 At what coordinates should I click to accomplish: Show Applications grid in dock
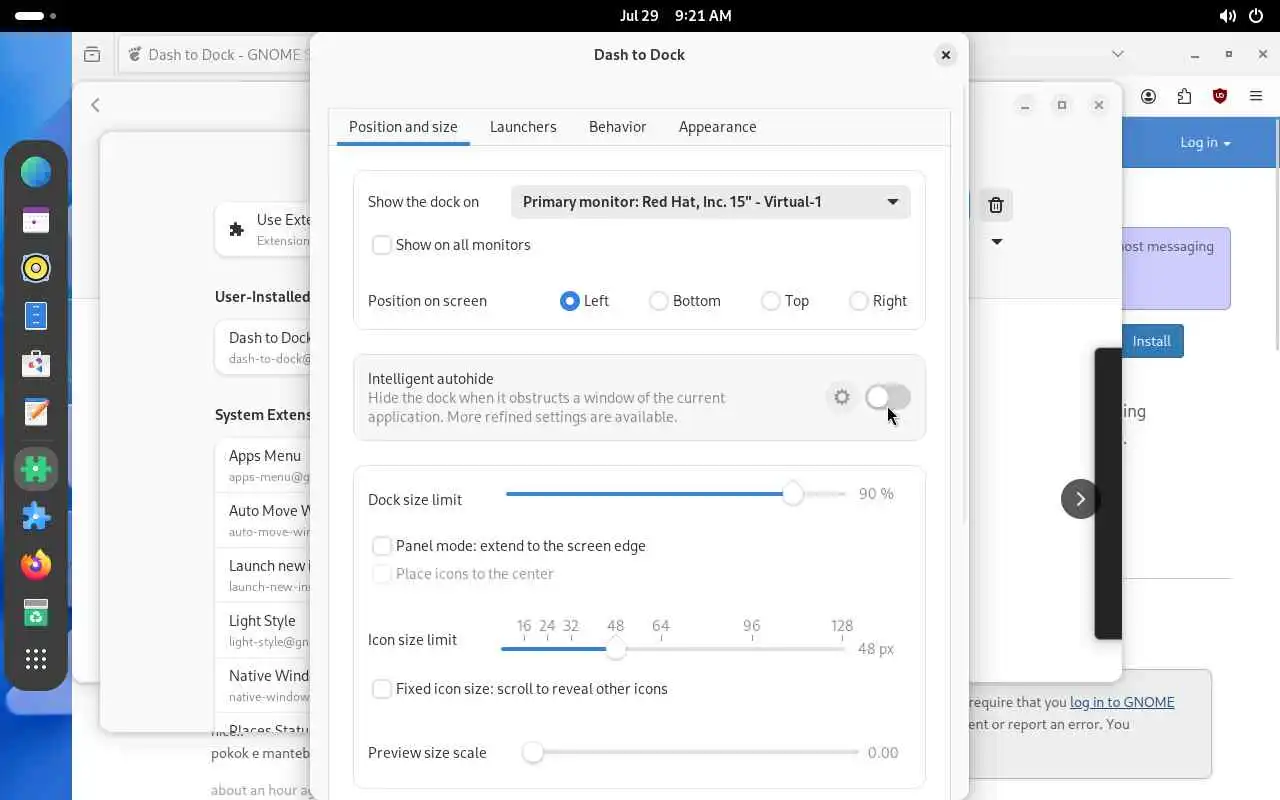[36, 659]
